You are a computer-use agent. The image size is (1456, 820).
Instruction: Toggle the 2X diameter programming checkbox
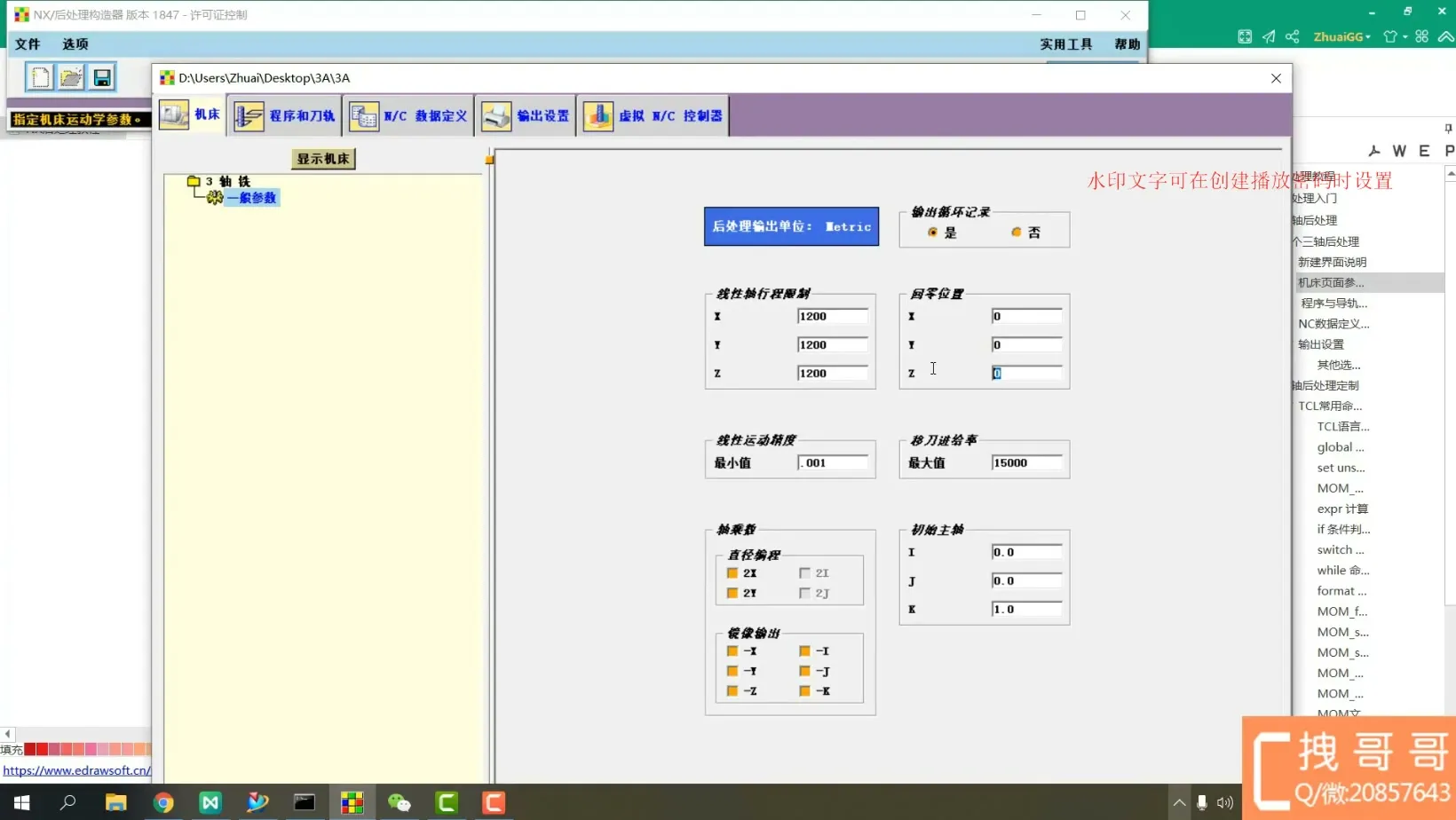(x=732, y=573)
